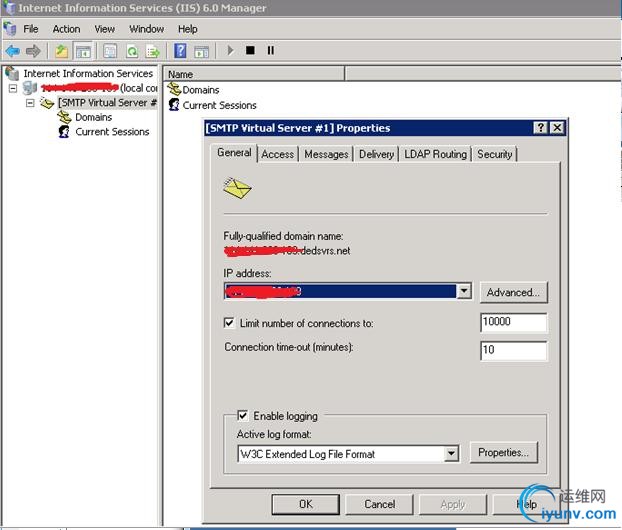
Task: Collapse the SMTP Virtual Server tree node
Action: coord(30,103)
